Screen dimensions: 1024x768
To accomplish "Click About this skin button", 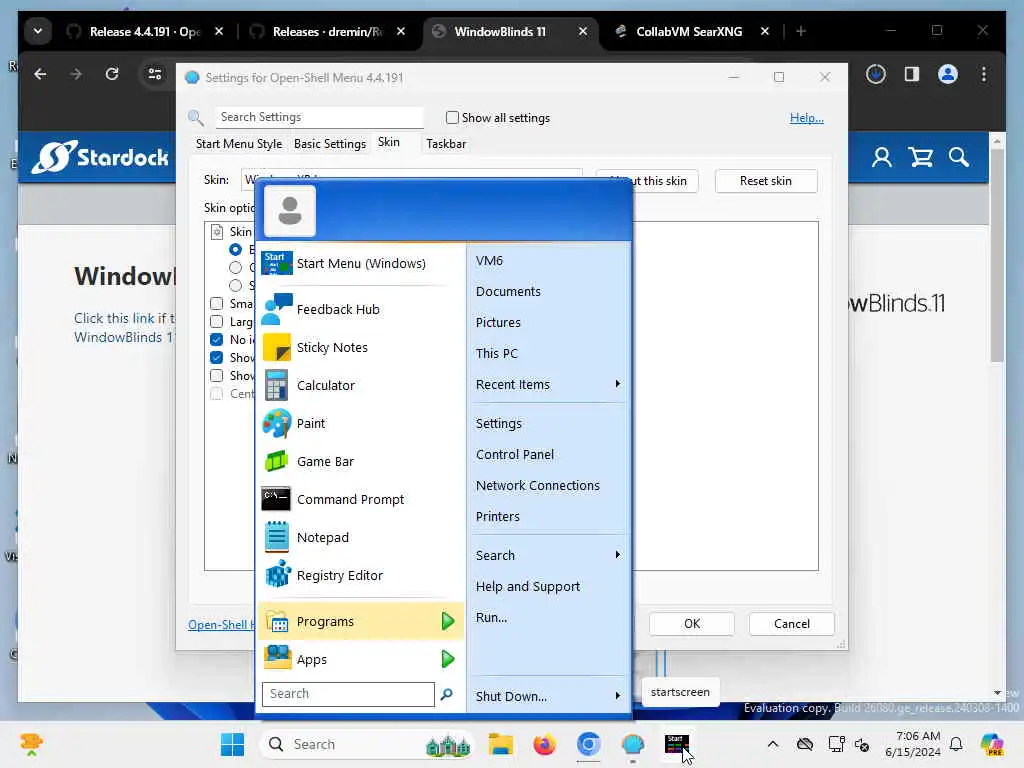I will pyautogui.click(x=665, y=181).
